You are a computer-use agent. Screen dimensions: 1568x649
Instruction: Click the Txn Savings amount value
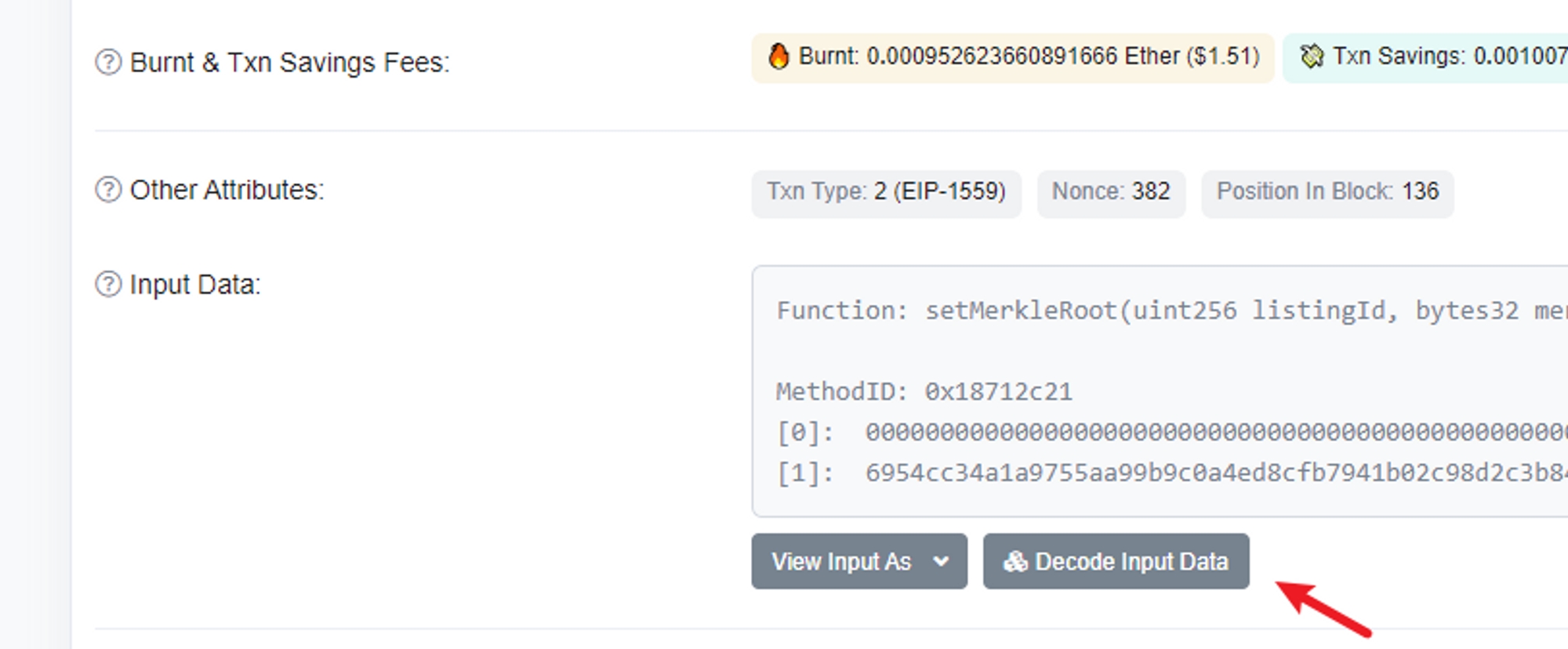(1519, 56)
